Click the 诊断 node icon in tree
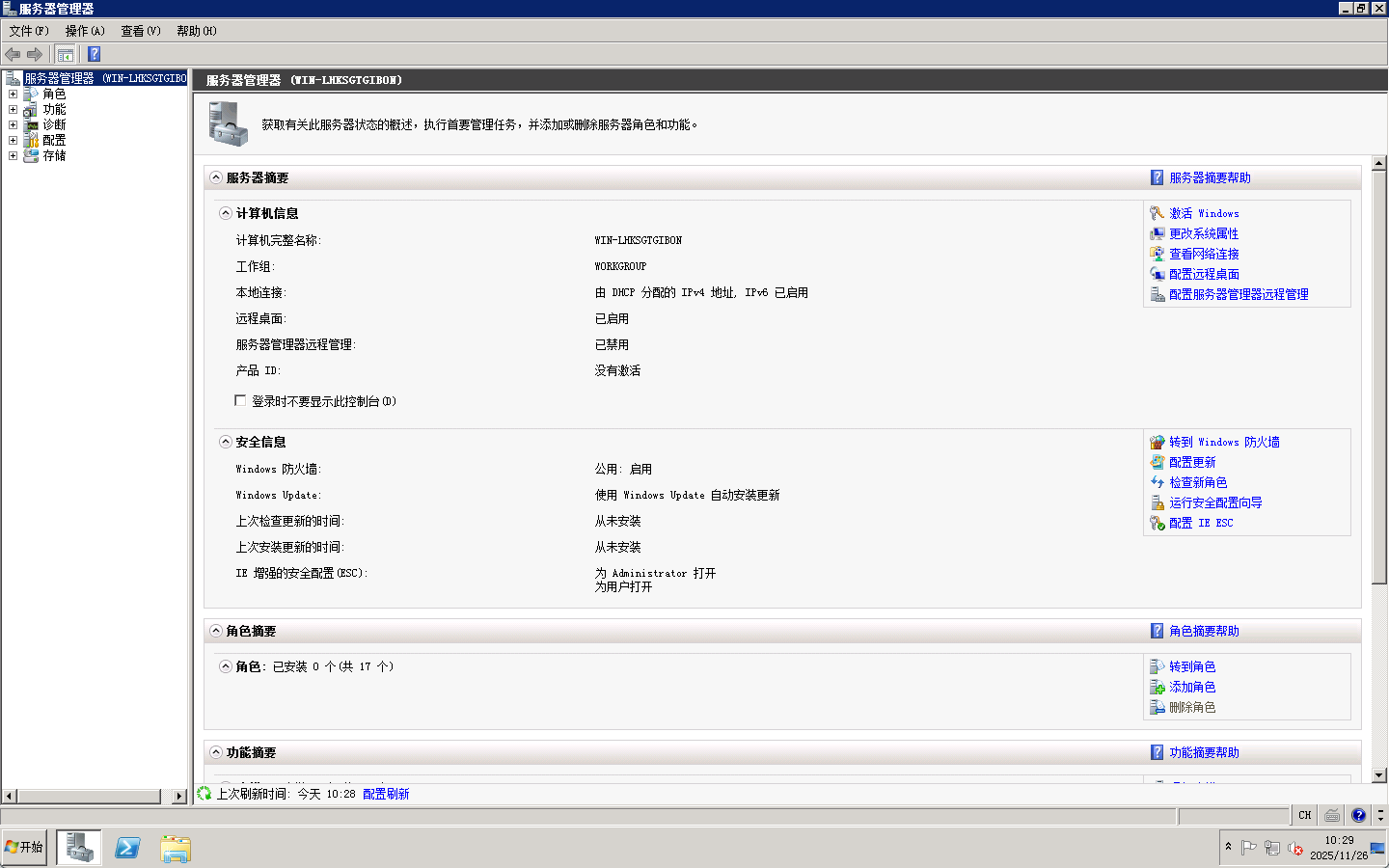Image resolution: width=1389 pixels, height=868 pixels. tap(31, 124)
